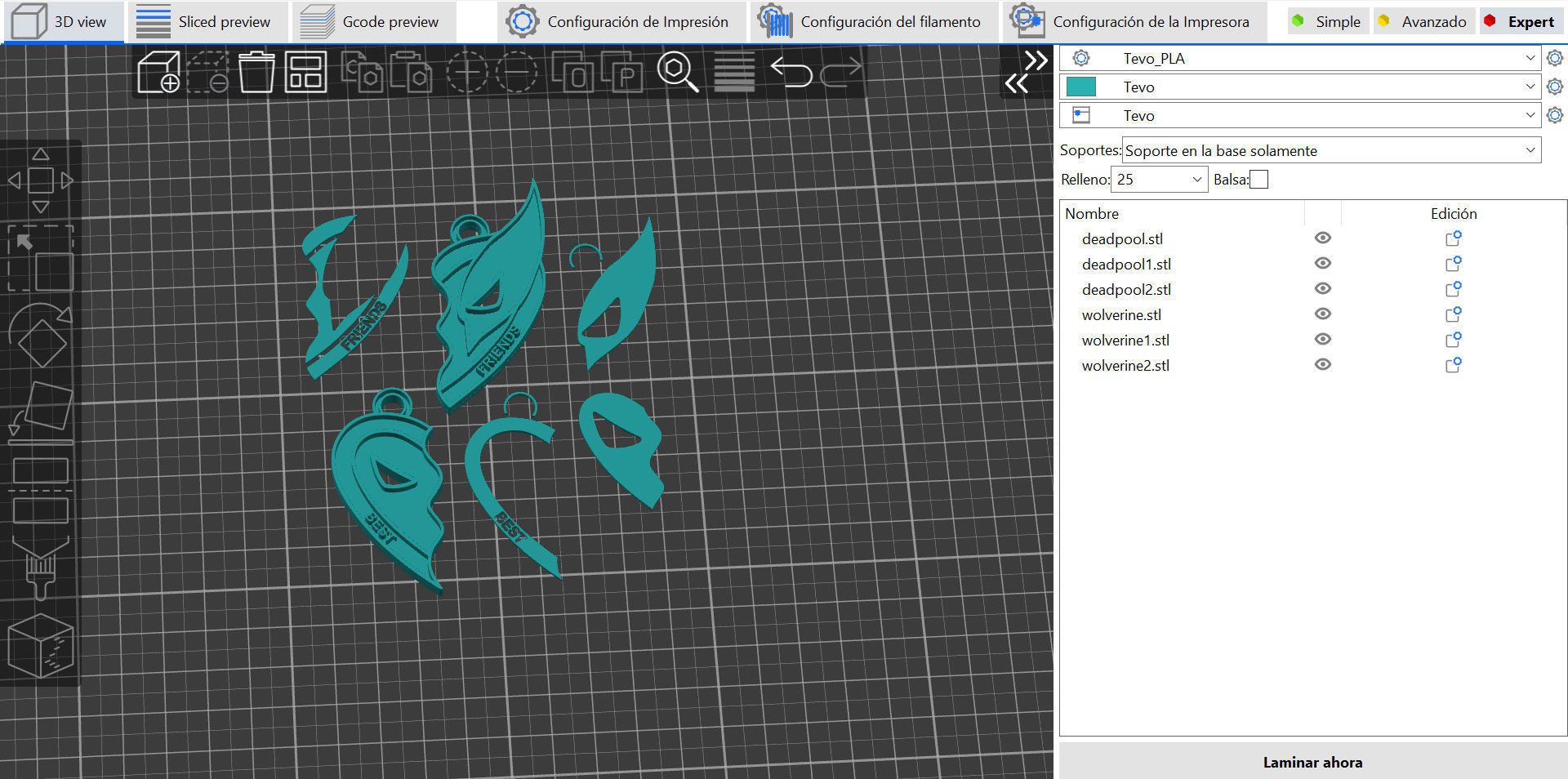This screenshot has height=779, width=1568.
Task: Switch to Simple mode
Action: coord(1328,22)
